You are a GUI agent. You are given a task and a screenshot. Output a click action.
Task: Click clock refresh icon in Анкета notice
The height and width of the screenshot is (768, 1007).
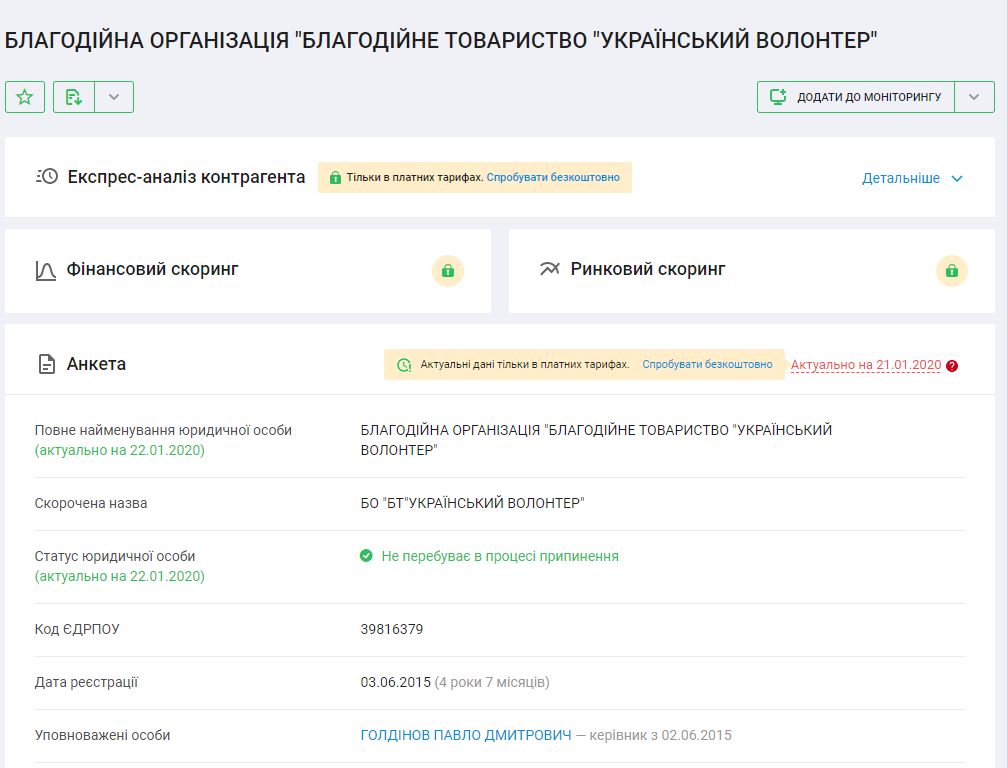[x=404, y=365]
